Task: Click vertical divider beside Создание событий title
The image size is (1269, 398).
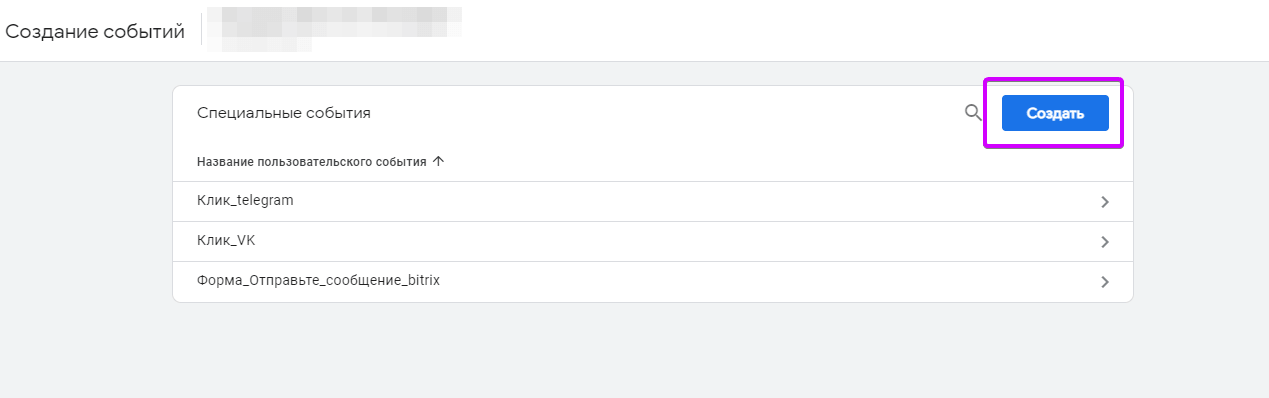Action: (x=202, y=30)
